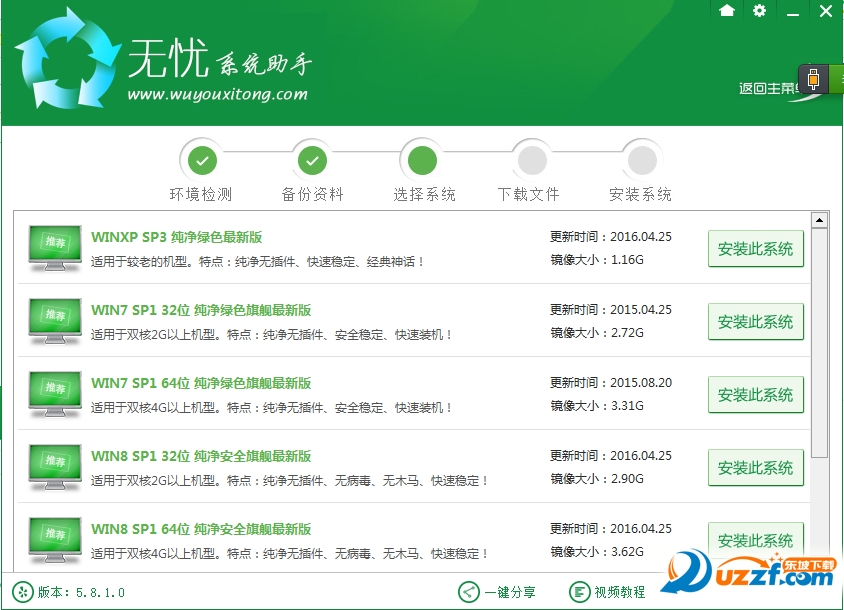Click the 返回主菜单 menu option

[x=768, y=88]
